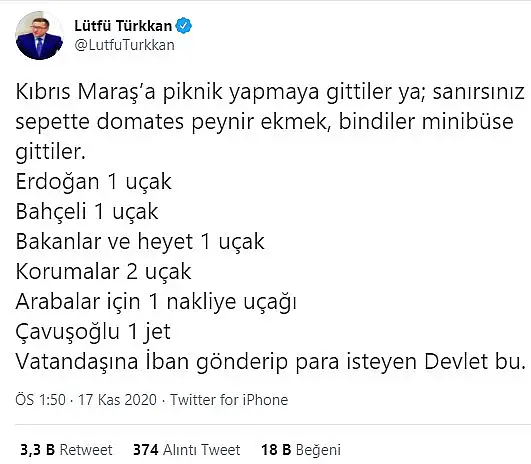The width and height of the screenshot is (531, 464).
Task: View the 3,3 B Retweet list
Action: [x=66, y=450]
